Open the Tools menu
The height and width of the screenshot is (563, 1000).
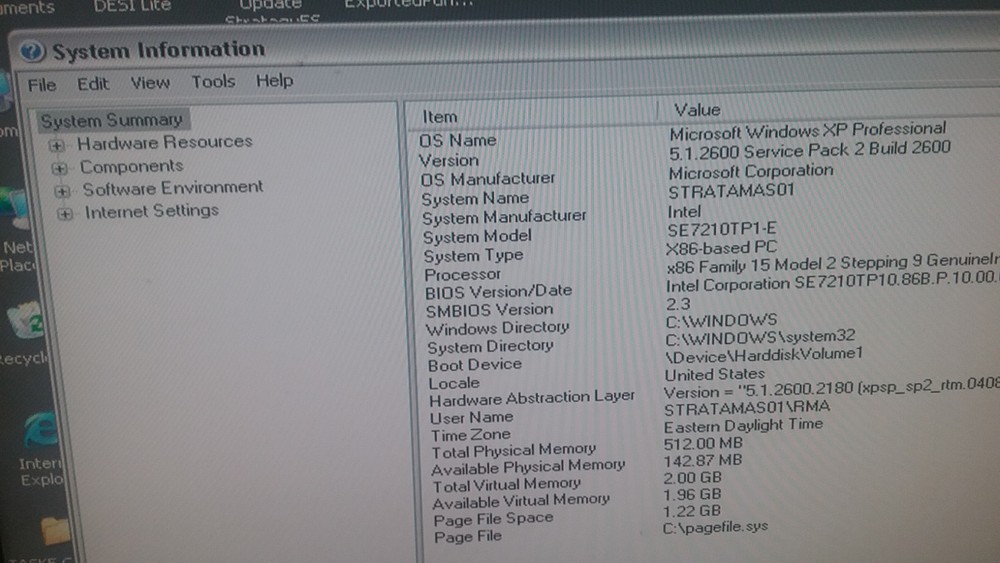[x=213, y=82]
